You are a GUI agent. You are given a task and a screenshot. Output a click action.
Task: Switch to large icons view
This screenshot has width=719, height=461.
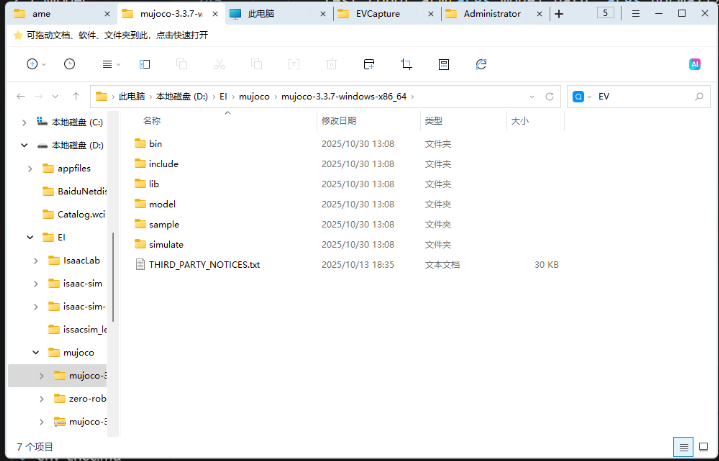[x=703, y=447]
